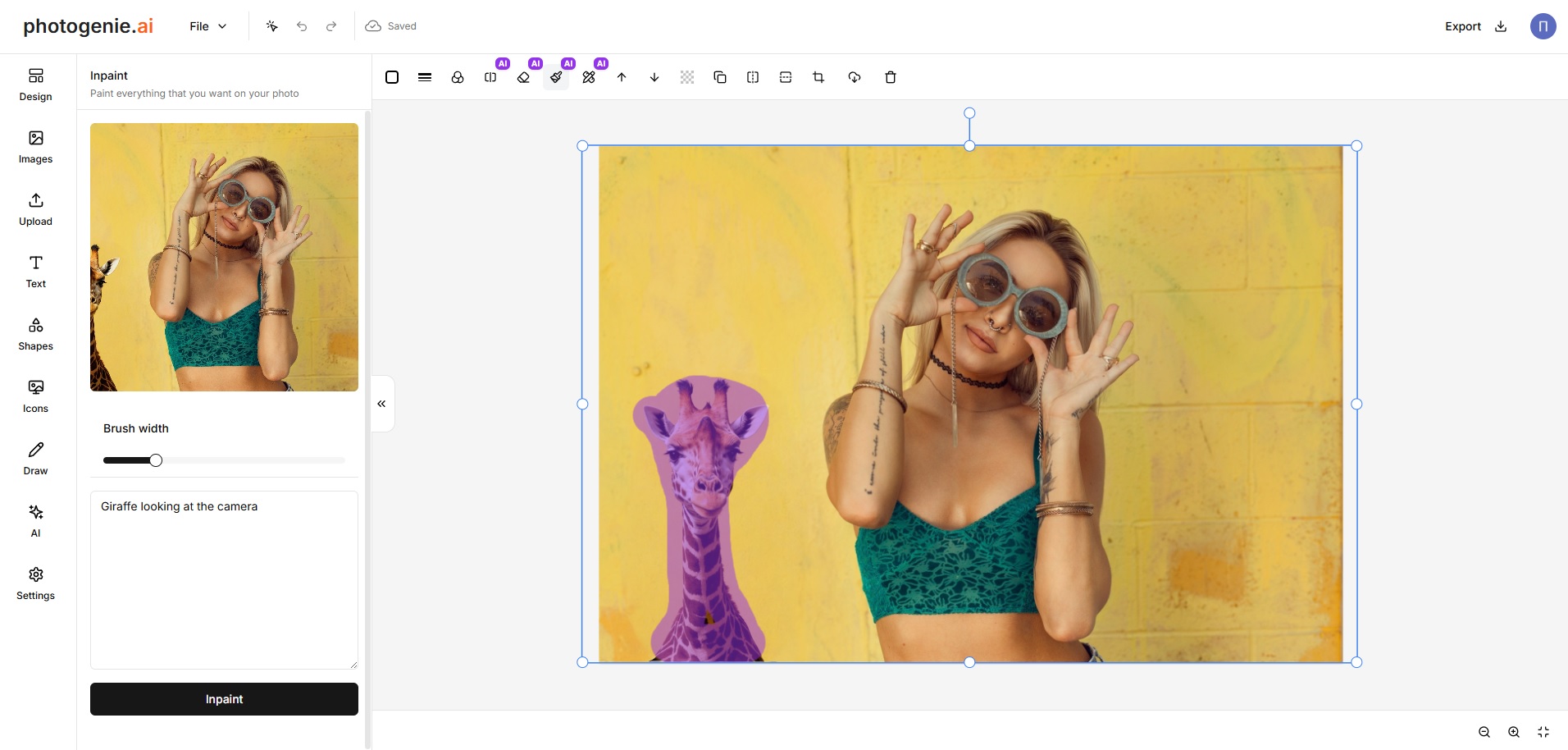Select the AI eraser tool
Screen dimensions: 1568x750
(523, 77)
